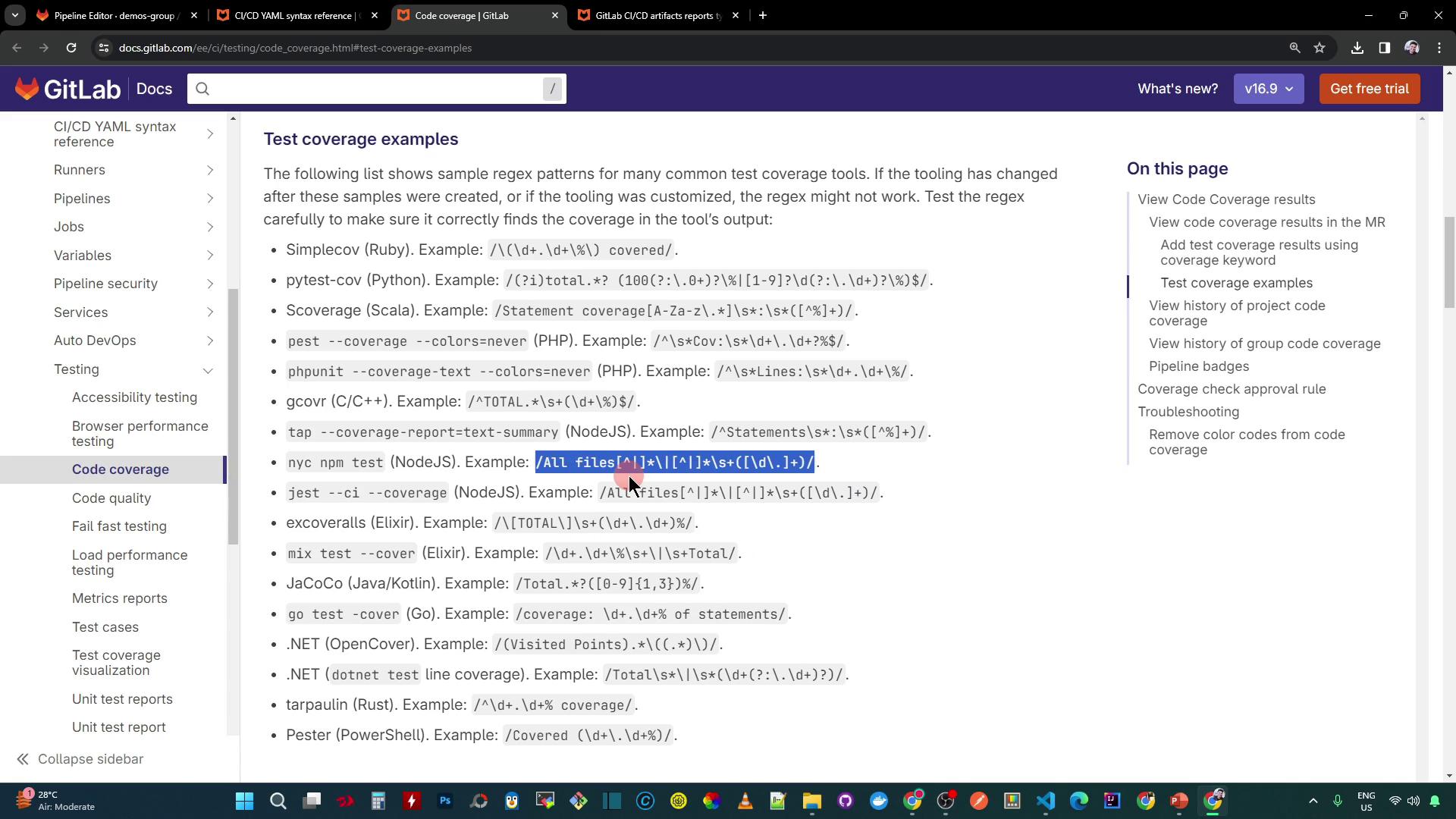Open Chrome three-dot menu
Viewport: 1456px width, 819px height.
(1439, 48)
